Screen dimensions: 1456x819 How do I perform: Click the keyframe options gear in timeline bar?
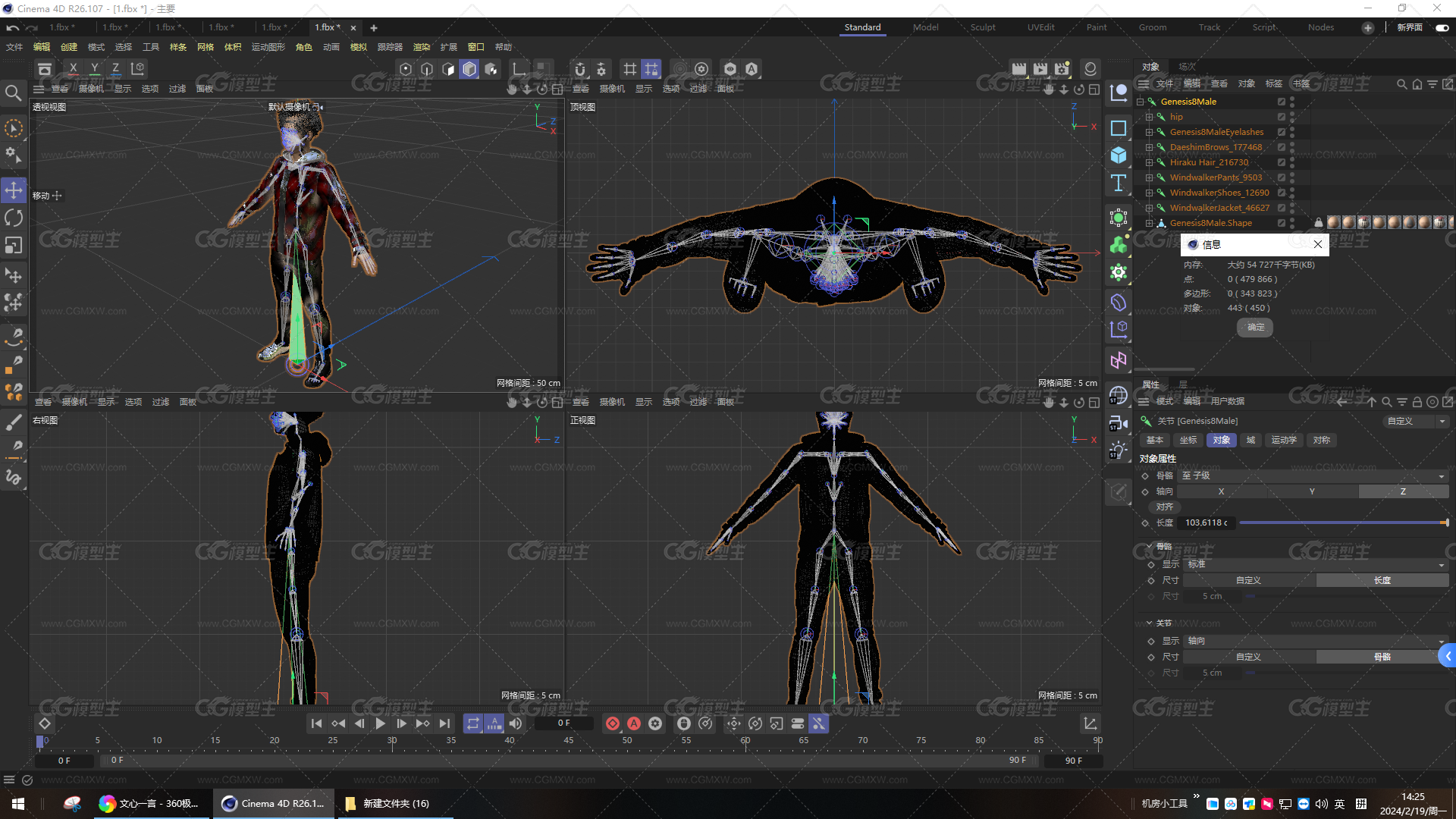click(655, 723)
